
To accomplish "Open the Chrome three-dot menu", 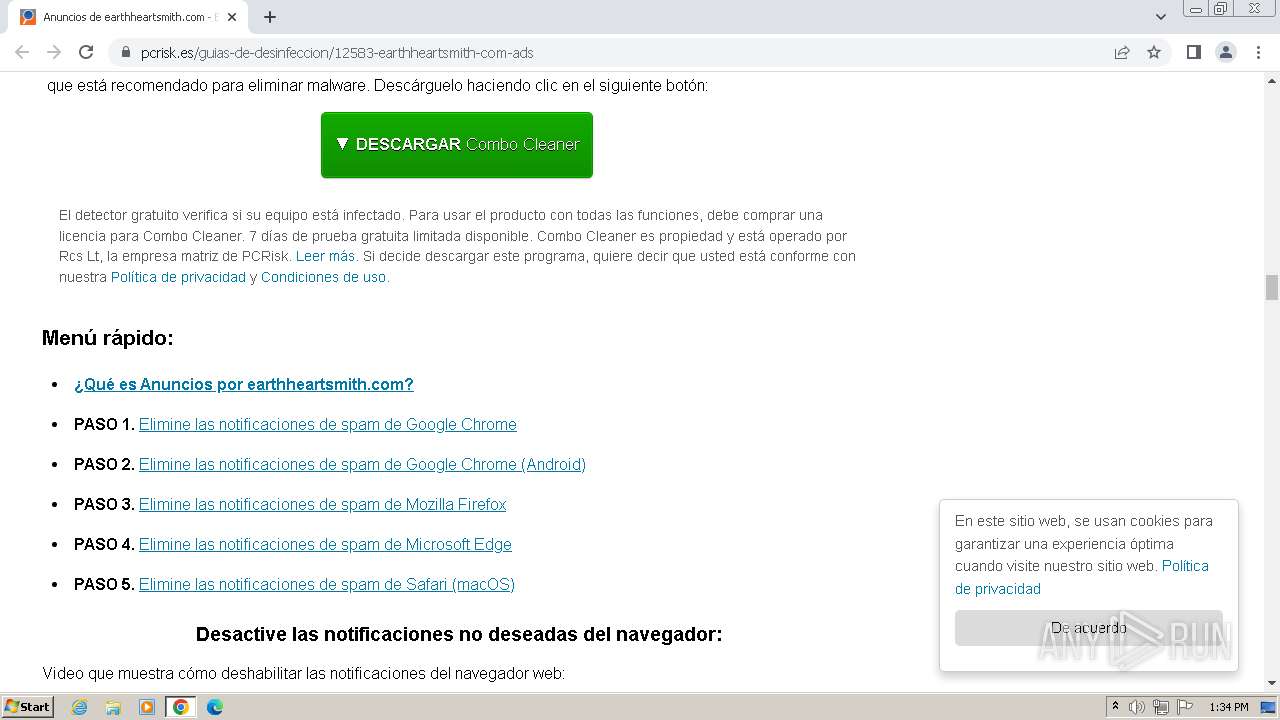I will [x=1258, y=52].
